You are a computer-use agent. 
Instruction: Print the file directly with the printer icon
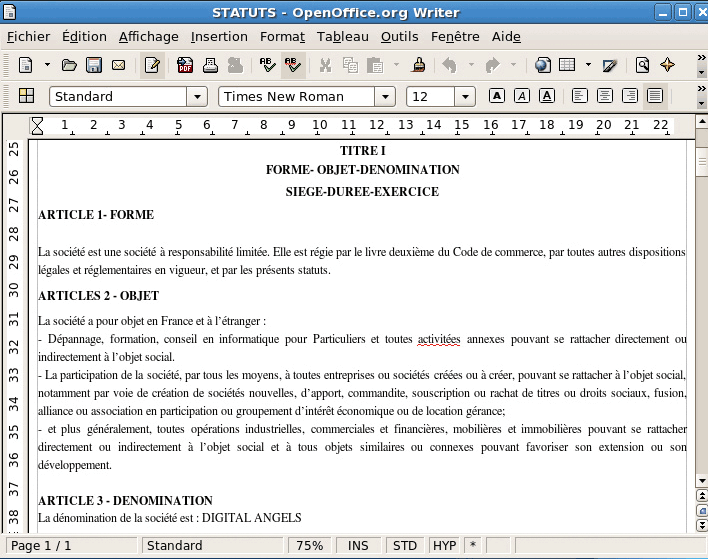210,65
